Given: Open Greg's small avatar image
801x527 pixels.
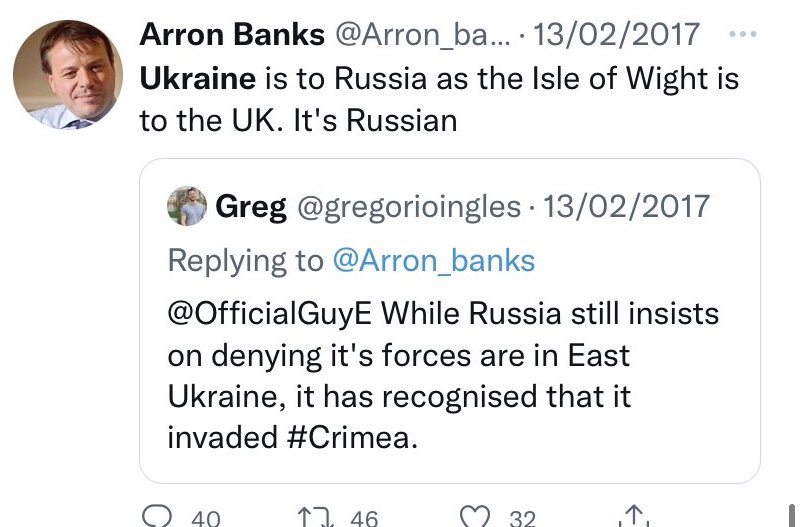Looking at the screenshot, I should (x=187, y=206).
